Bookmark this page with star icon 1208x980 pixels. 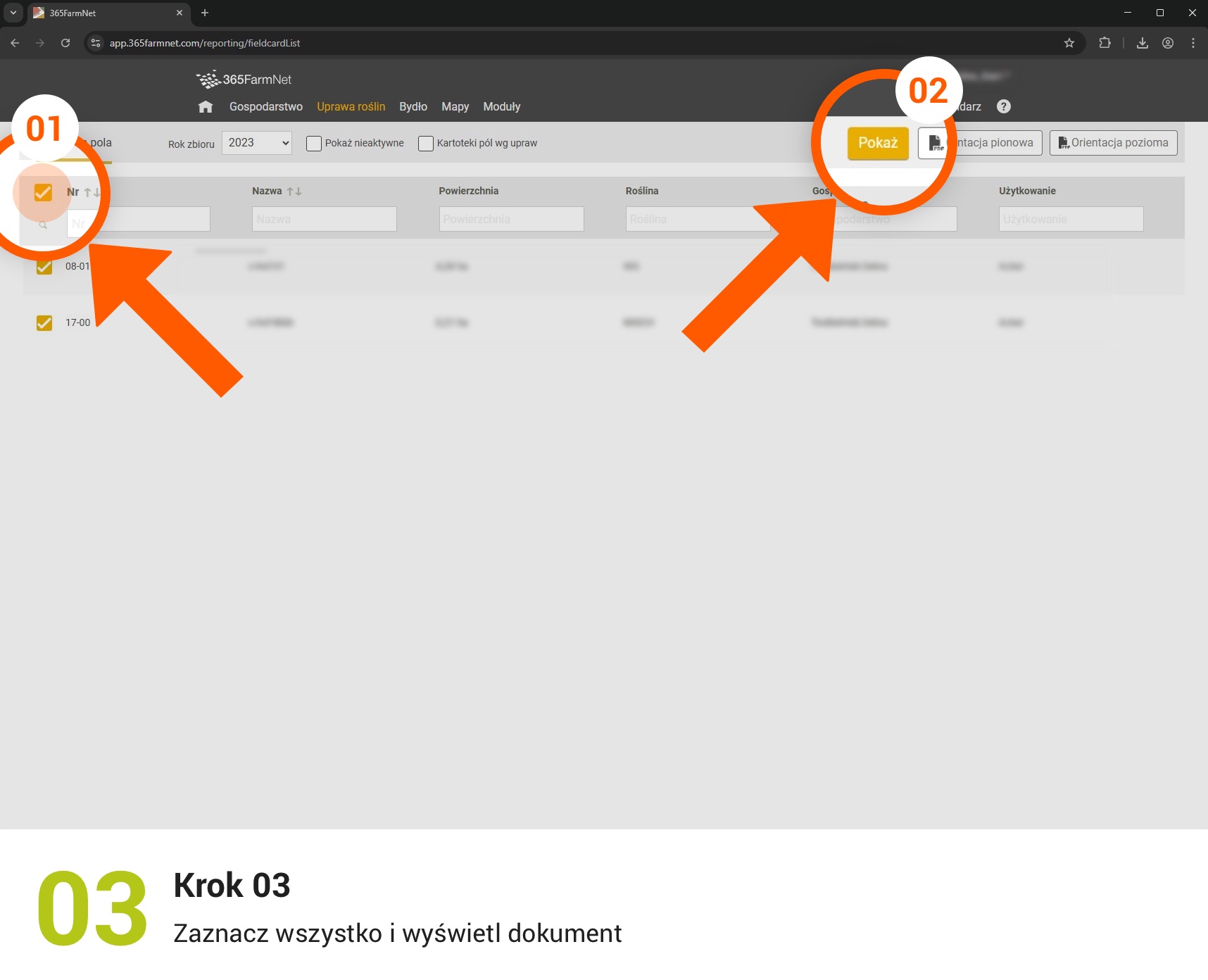[1069, 43]
